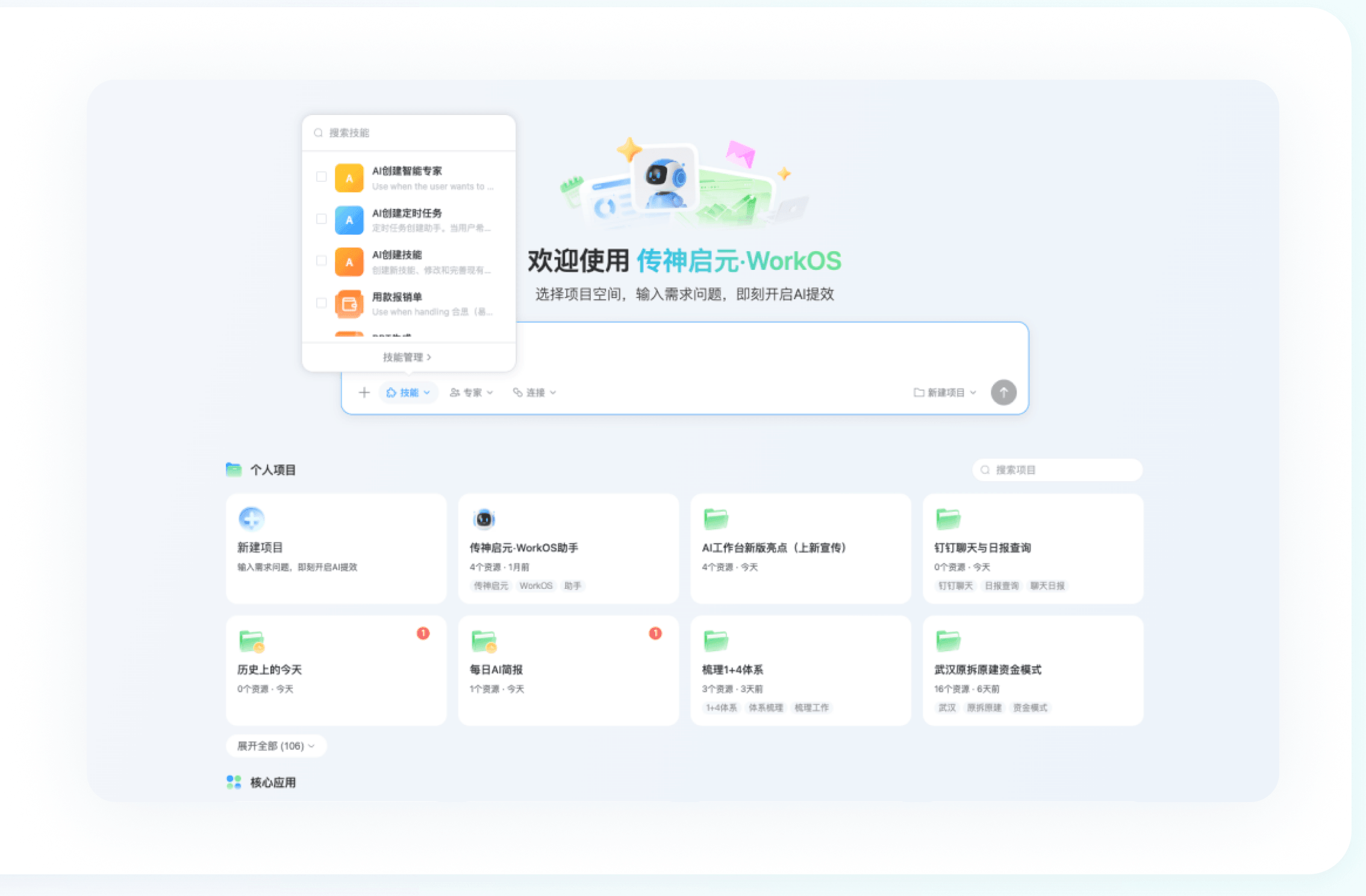Click the 钉钉聊天 tag
Image resolution: width=1366 pixels, height=896 pixels.
[x=956, y=586]
